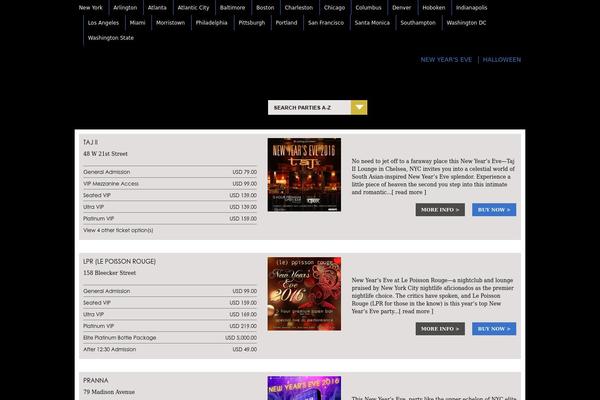Go to Arlington city page
This screenshot has width=600, height=400.
click(125, 8)
